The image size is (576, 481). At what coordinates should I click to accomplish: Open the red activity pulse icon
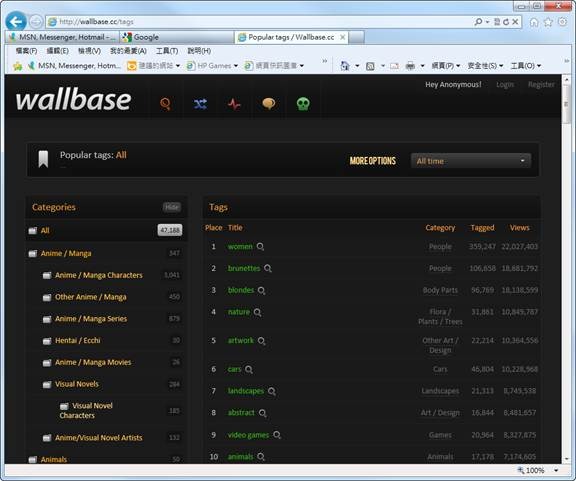(234, 104)
